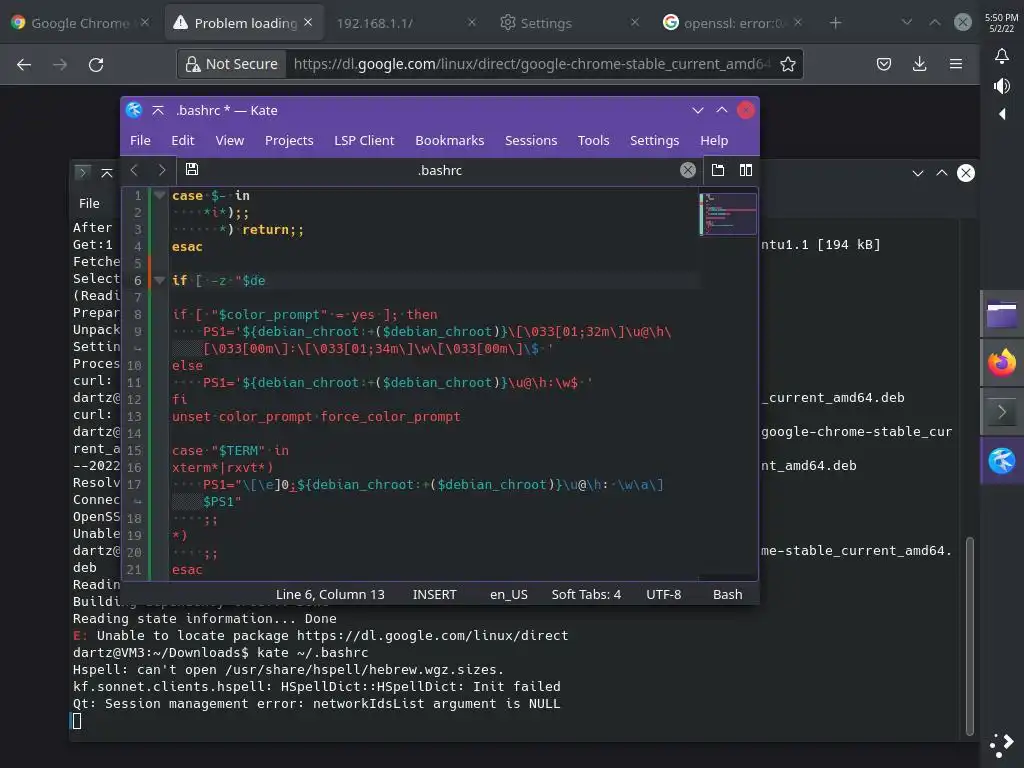
Task: Open the browser downloads panel
Action: click(x=920, y=64)
